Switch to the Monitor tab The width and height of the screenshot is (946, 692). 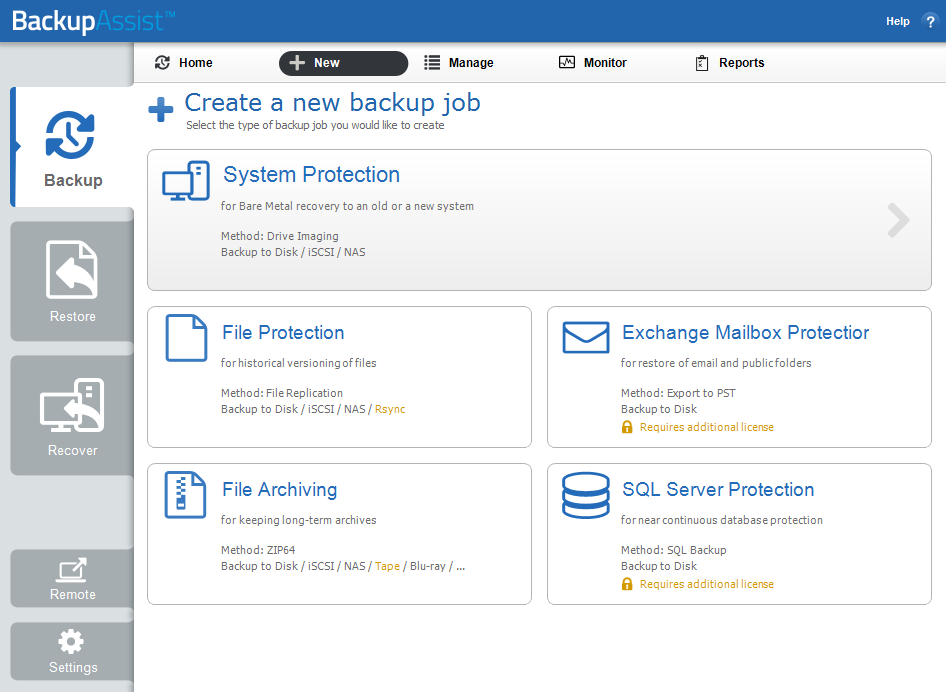tap(593, 63)
